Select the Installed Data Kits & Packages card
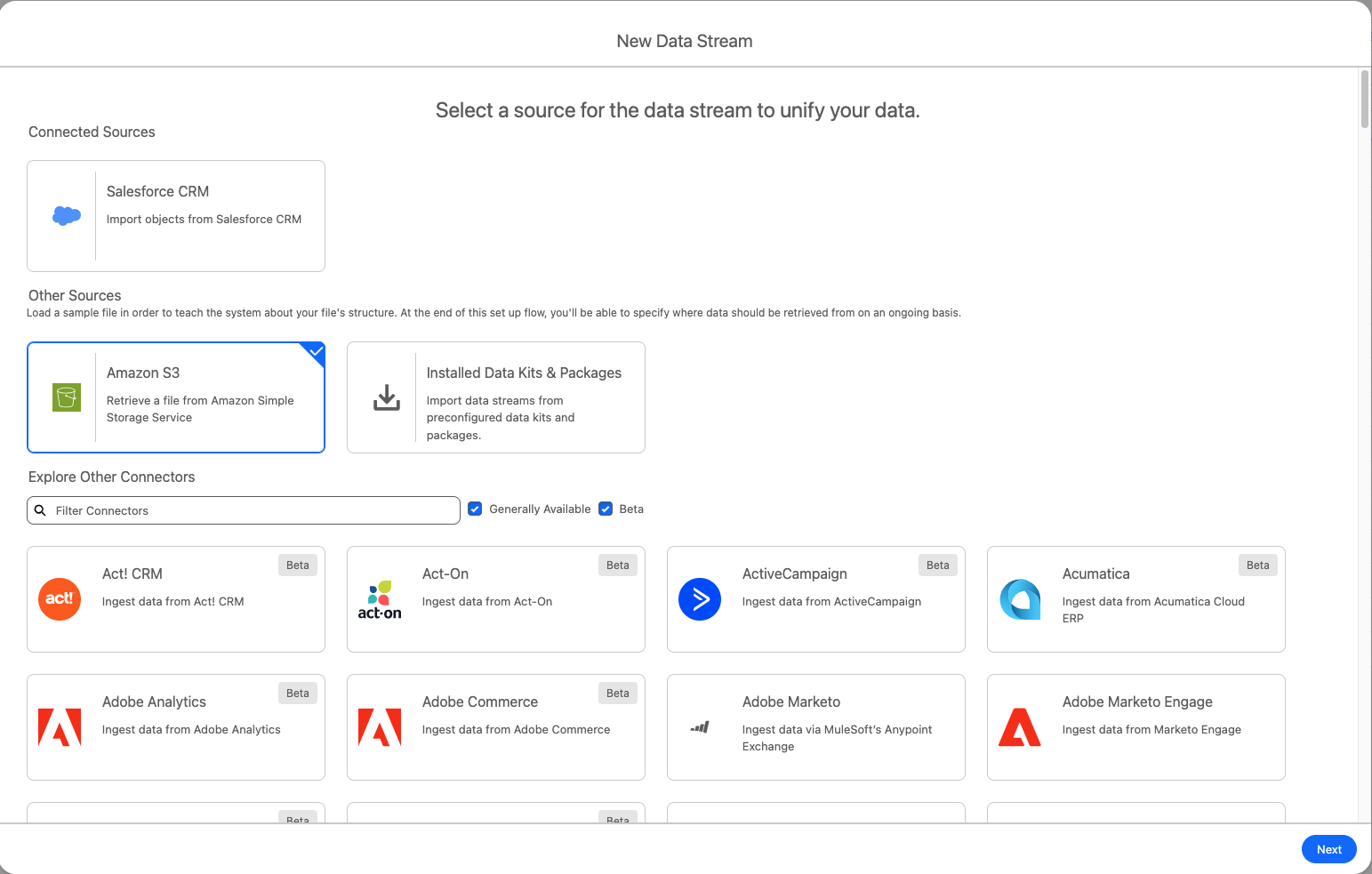 click(495, 397)
